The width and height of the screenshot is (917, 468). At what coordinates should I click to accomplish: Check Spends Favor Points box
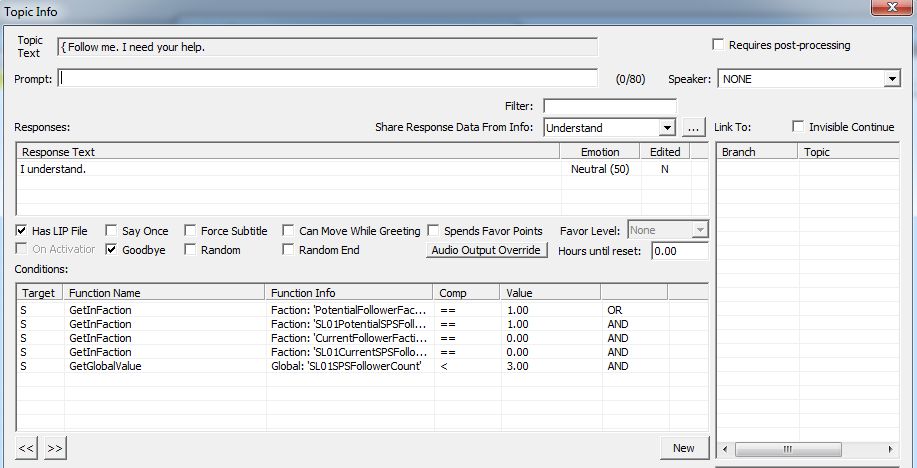click(x=433, y=230)
